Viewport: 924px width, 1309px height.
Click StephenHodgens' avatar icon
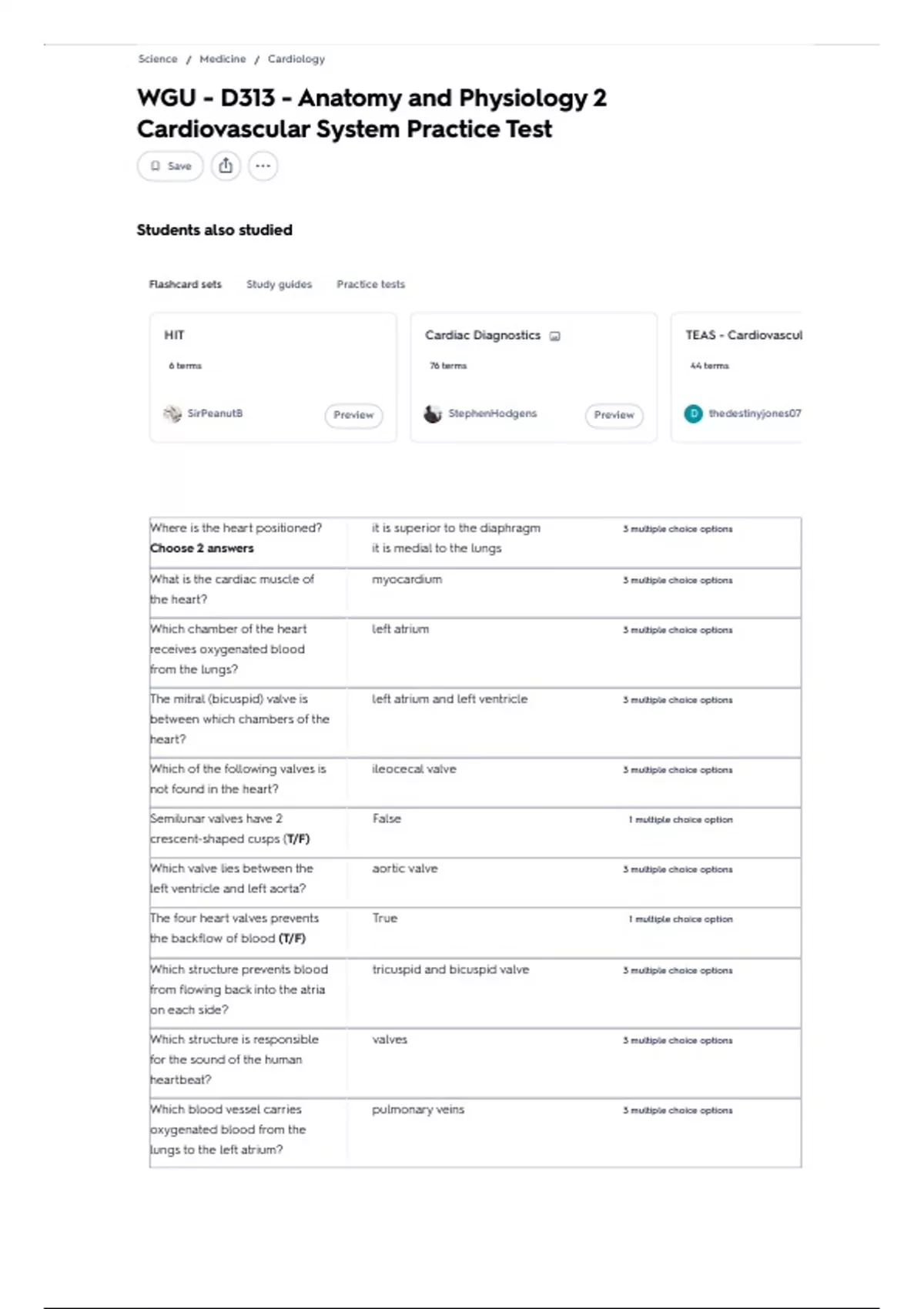pos(433,413)
